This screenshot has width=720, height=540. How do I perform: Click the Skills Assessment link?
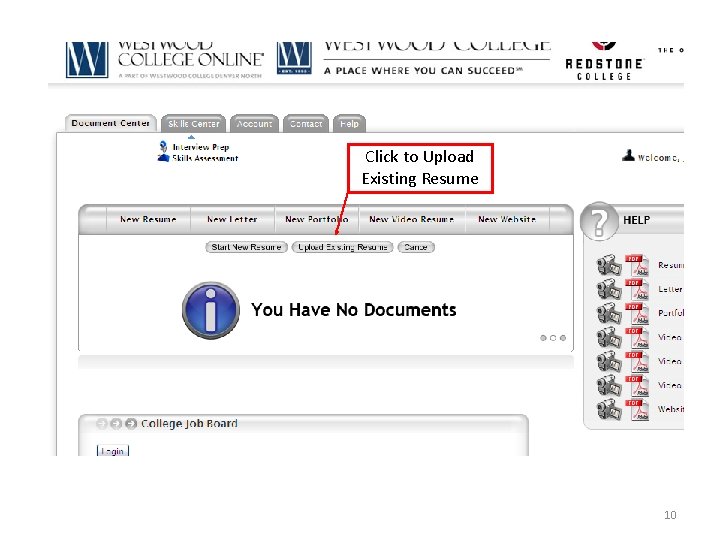point(205,158)
